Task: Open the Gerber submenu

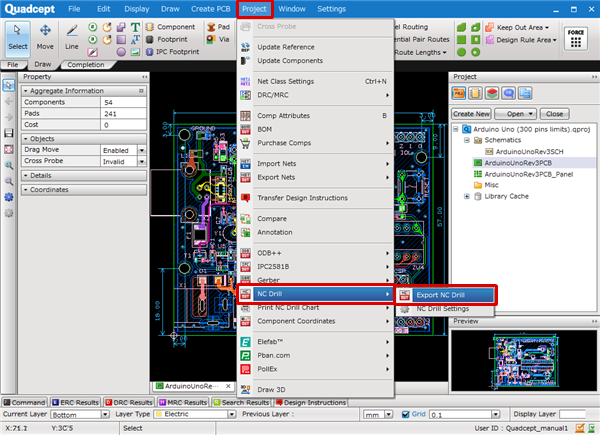Action: coord(315,280)
